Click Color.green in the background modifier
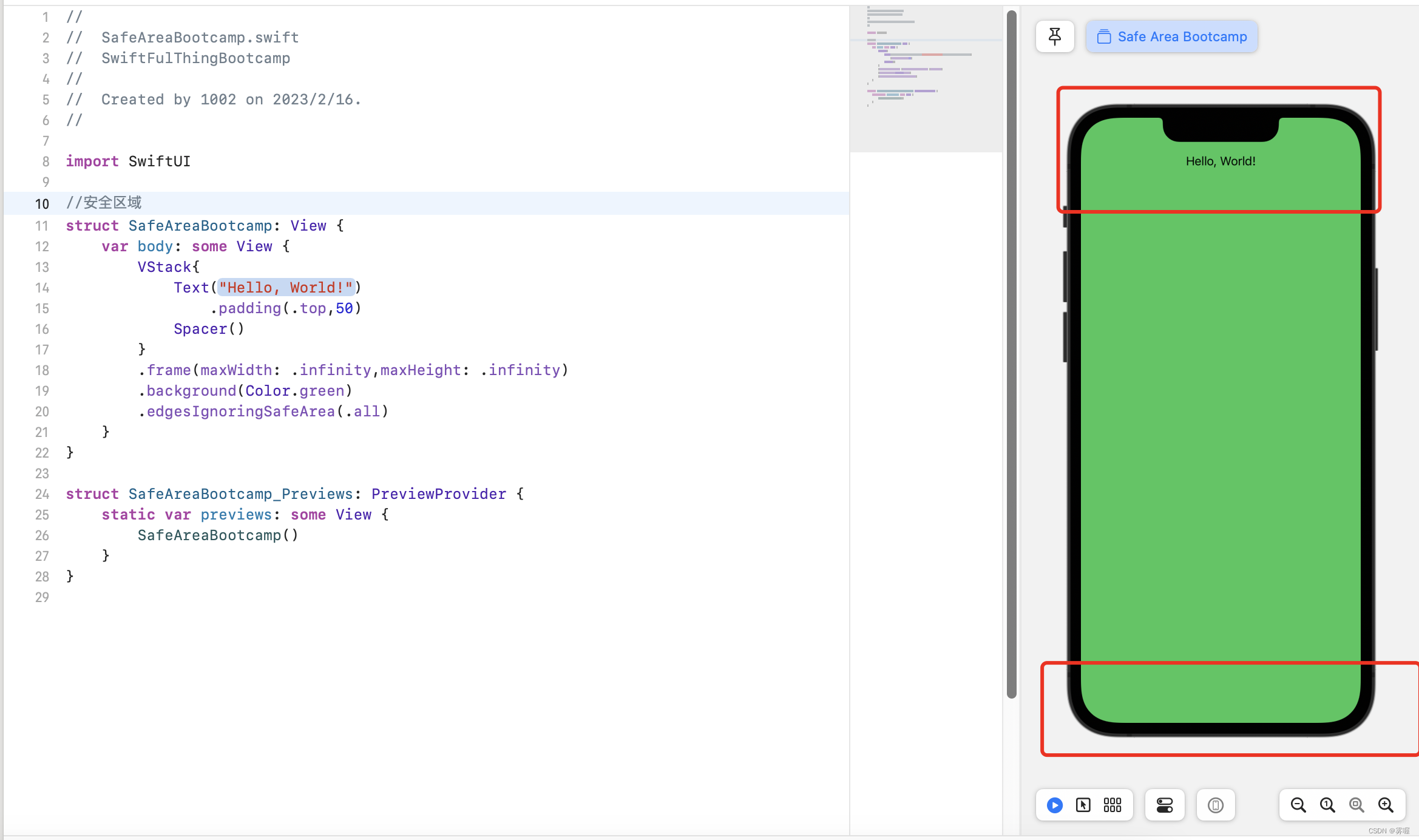1419x840 pixels. (295, 391)
